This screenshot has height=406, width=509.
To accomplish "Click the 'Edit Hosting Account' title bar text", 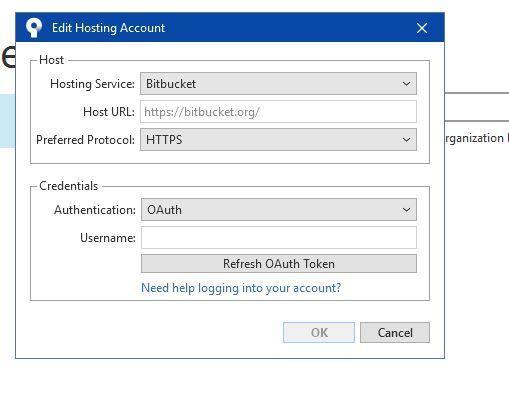I will pos(108,28).
